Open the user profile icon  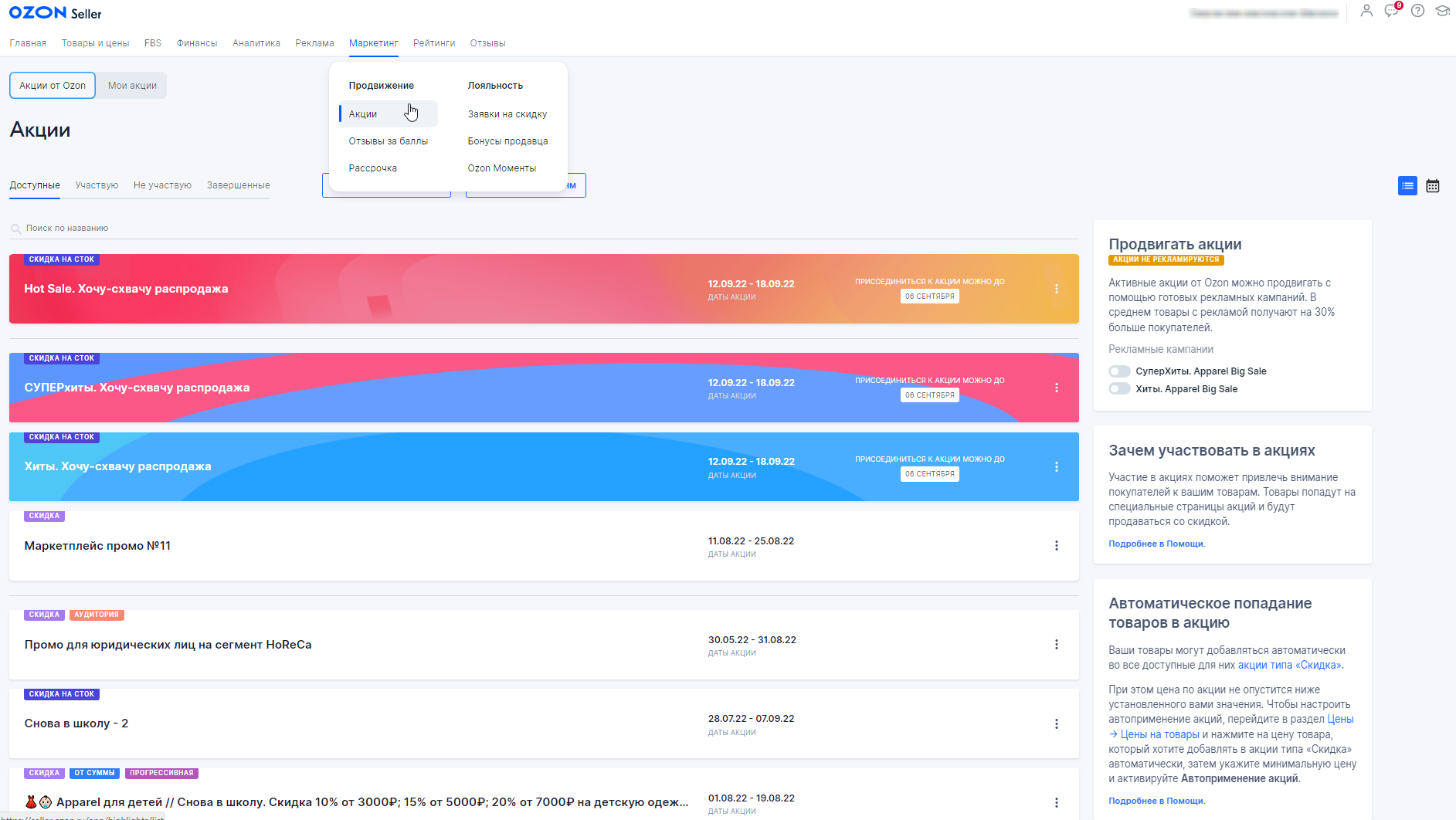tap(1366, 11)
